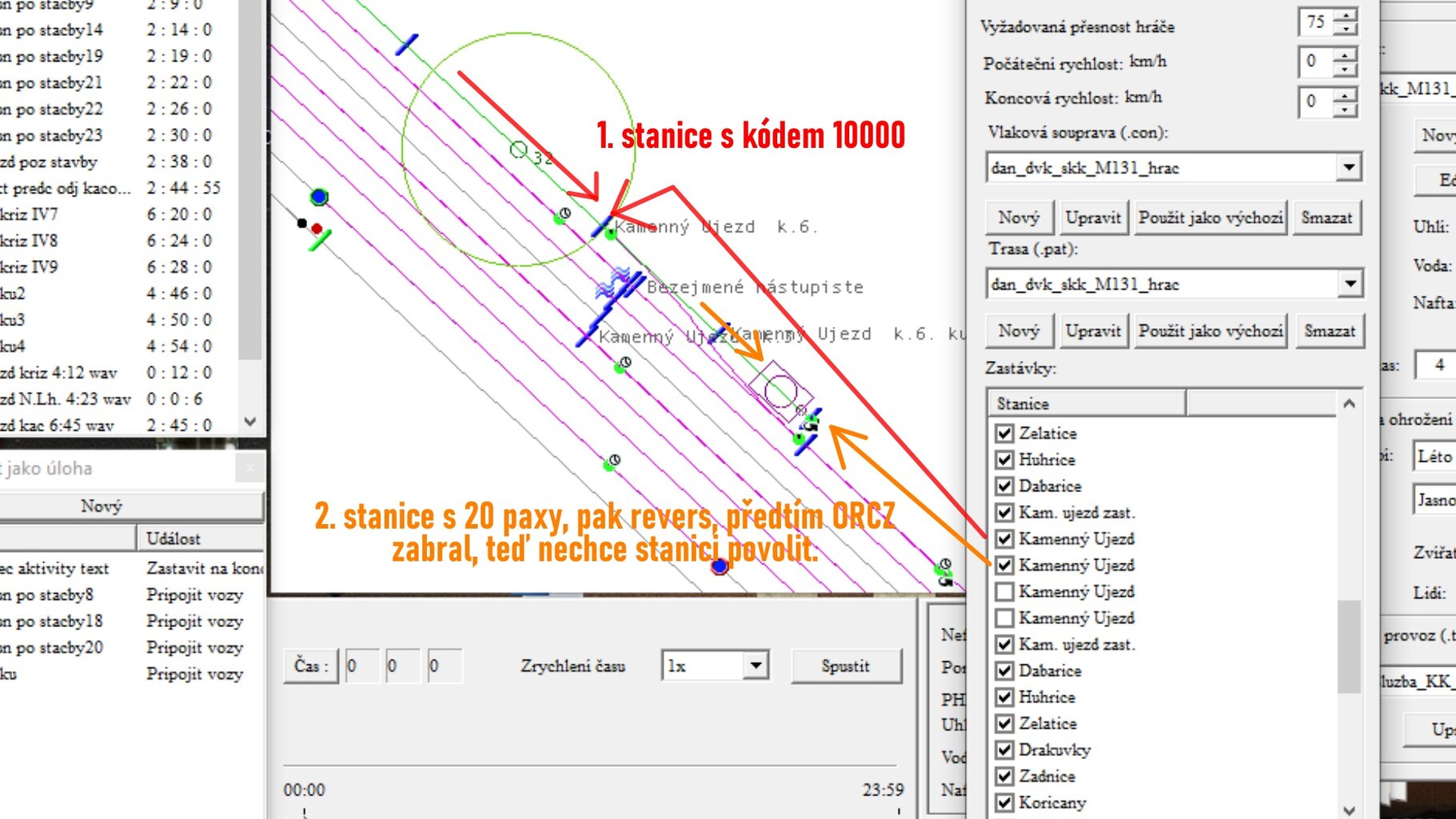Select the blue octagon marker with red outline

(719, 566)
